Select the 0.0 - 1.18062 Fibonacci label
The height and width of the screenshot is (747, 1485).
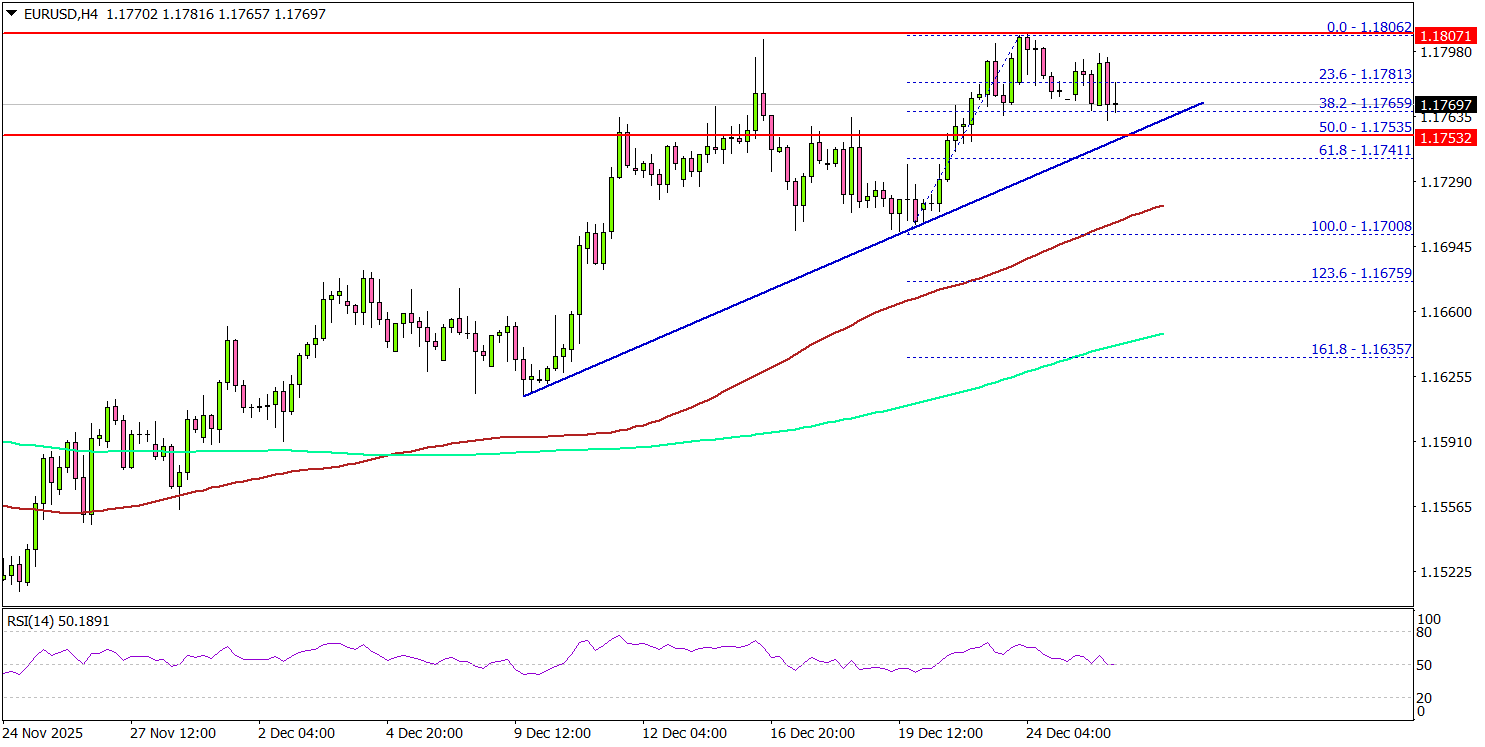coord(1369,26)
